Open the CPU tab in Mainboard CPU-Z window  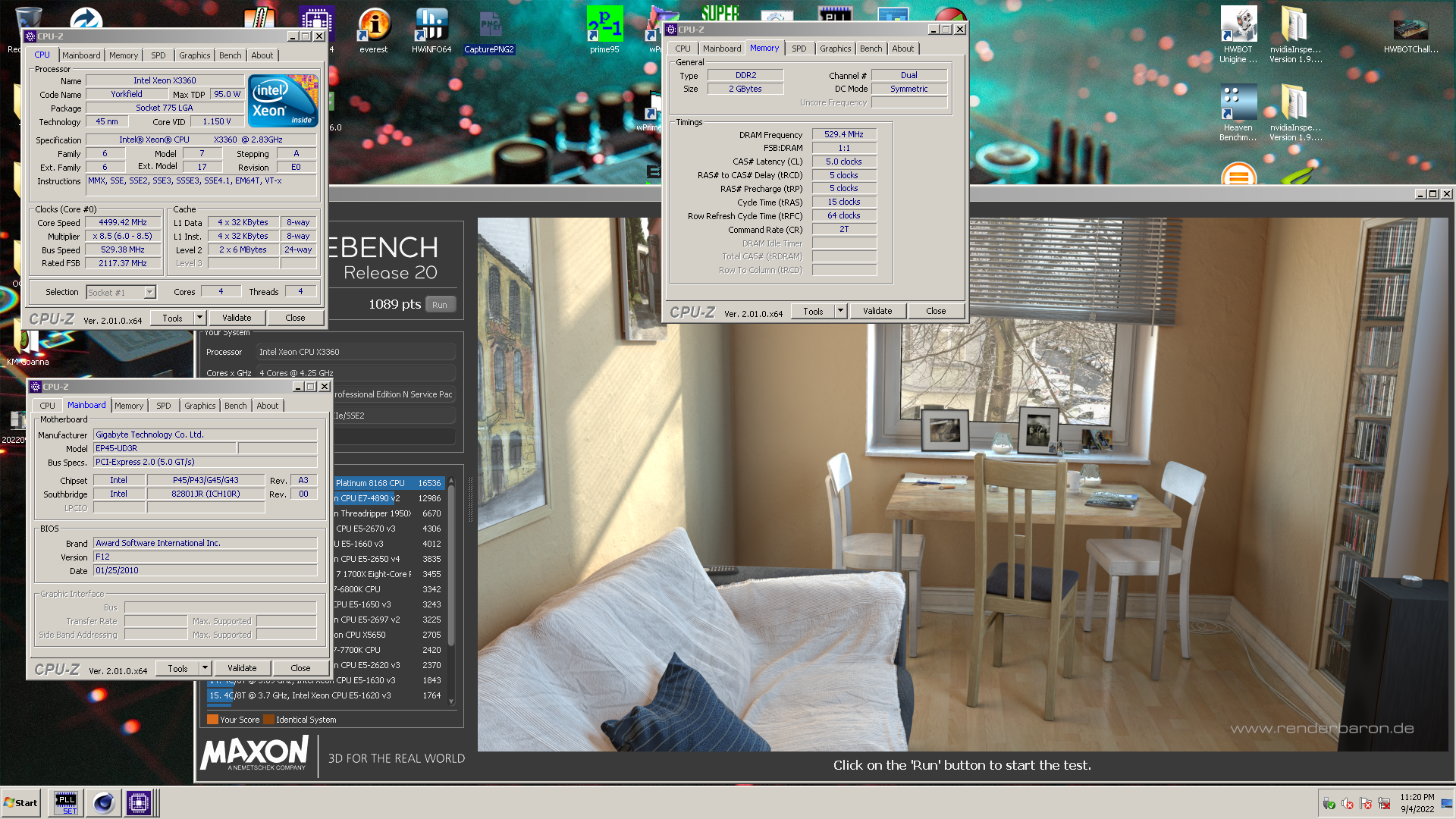click(x=48, y=406)
